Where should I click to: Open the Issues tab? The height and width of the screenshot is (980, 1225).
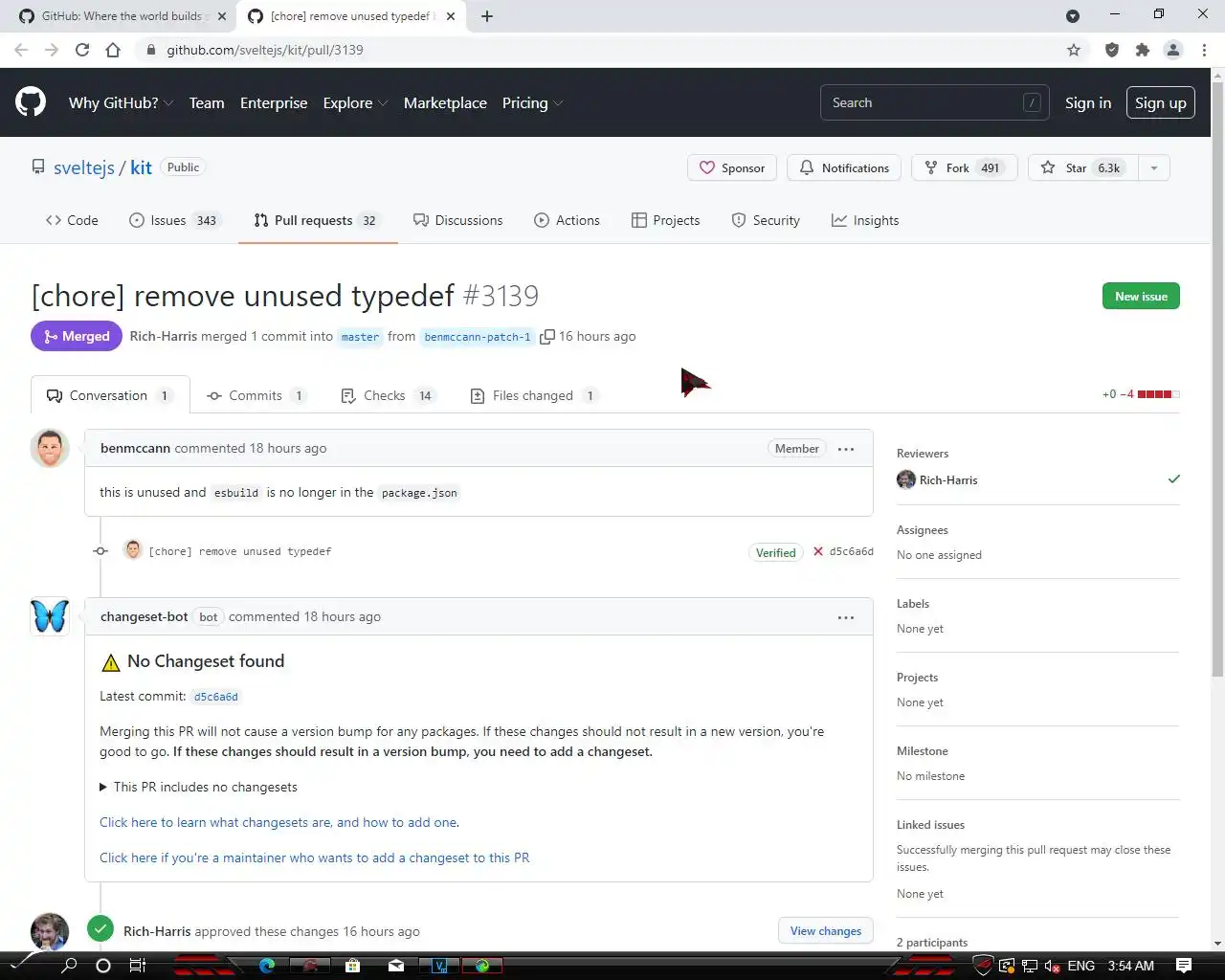pyautogui.click(x=174, y=220)
